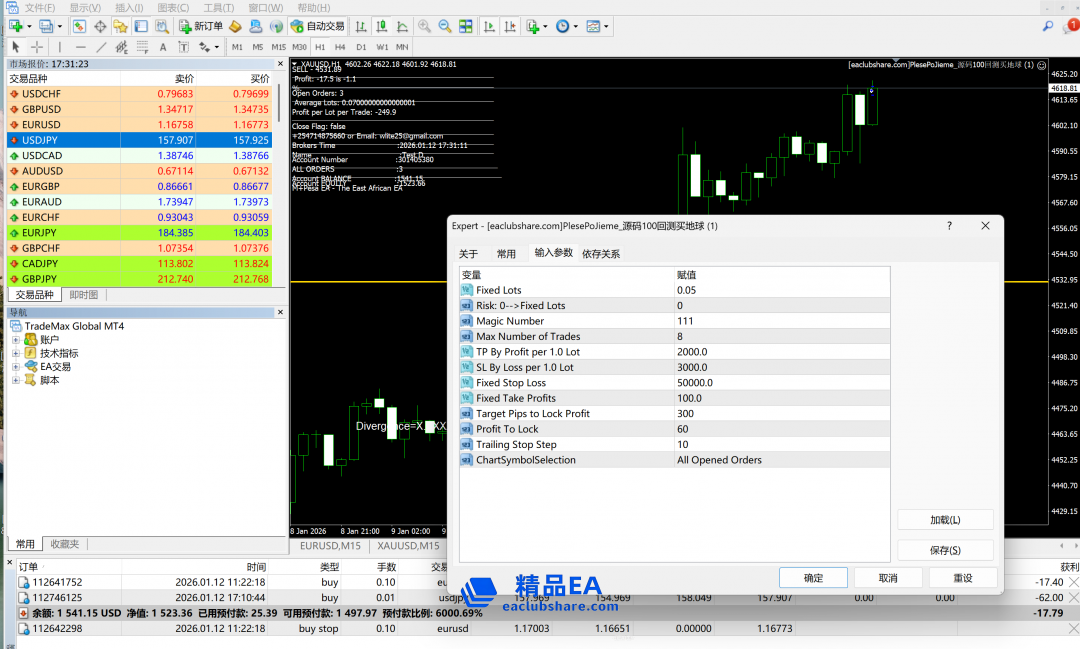Click the 确定 button in Expert dialog
The height and width of the screenshot is (649, 1080).
click(814, 578)
